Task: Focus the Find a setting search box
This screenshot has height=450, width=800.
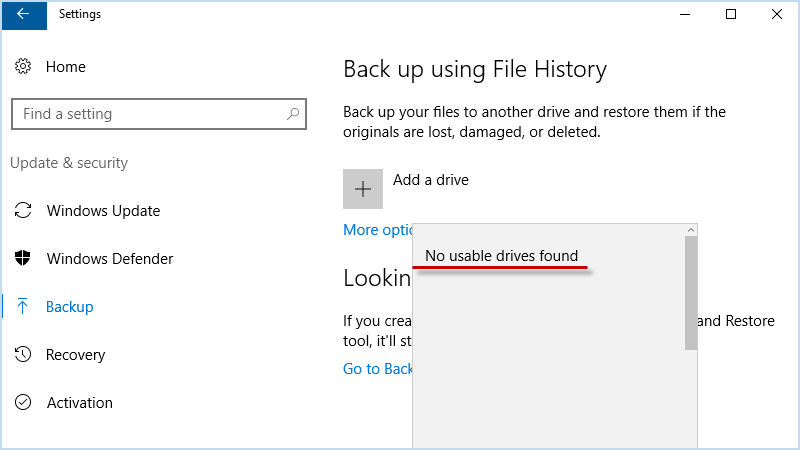Action: [159, 114]
